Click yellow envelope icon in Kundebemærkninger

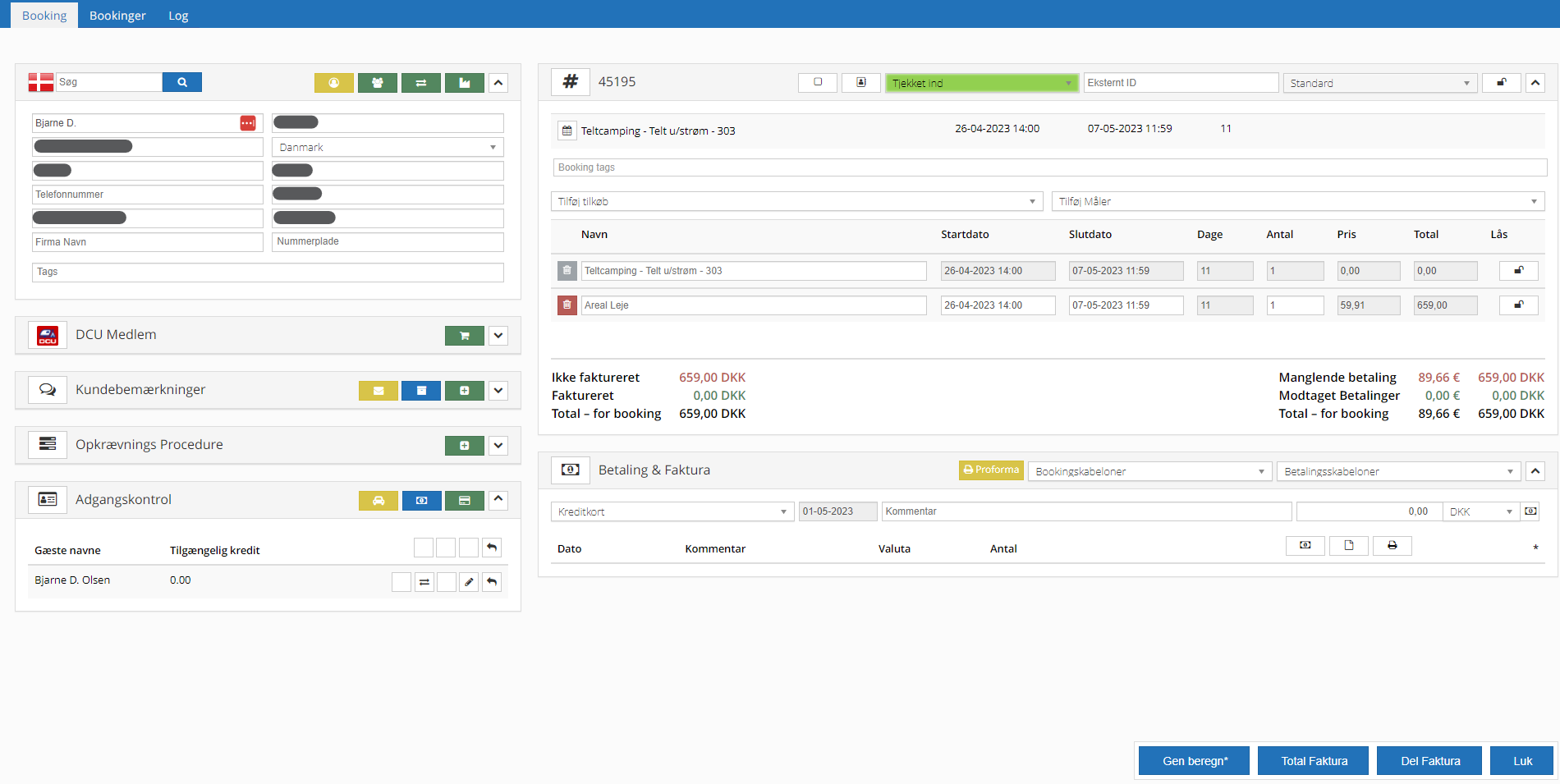pyautogui.click(x=378, y=391)
